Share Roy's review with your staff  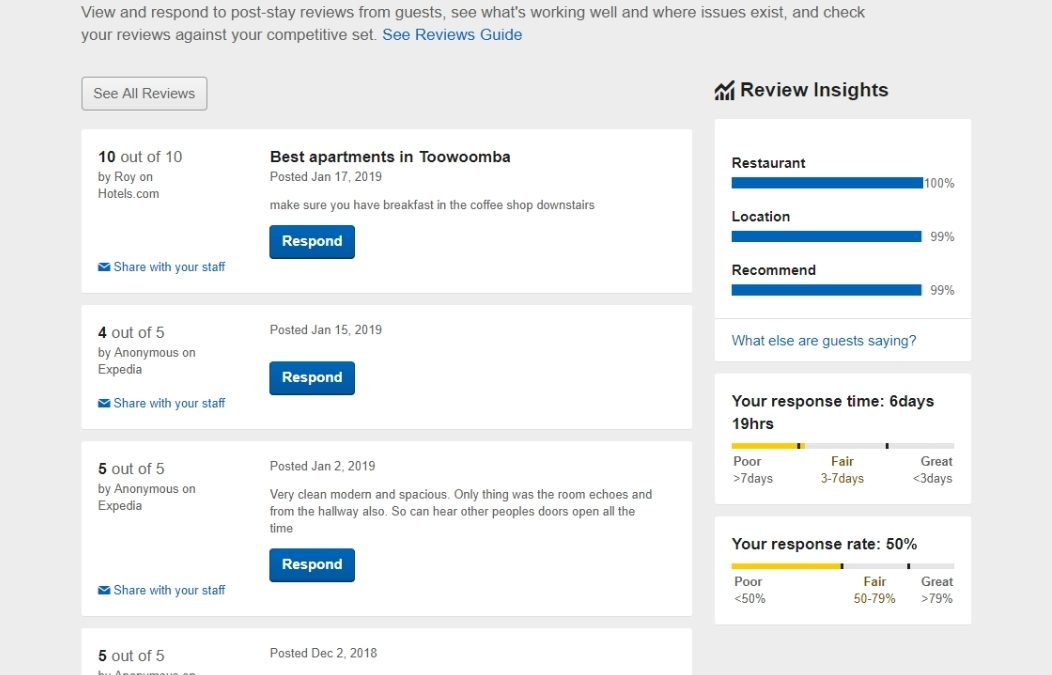click(169, 267)
